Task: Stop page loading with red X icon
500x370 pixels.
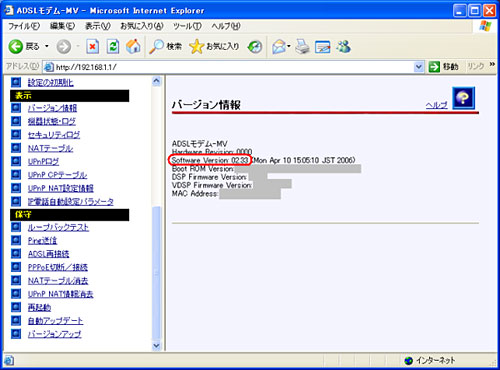Action: 92,46
